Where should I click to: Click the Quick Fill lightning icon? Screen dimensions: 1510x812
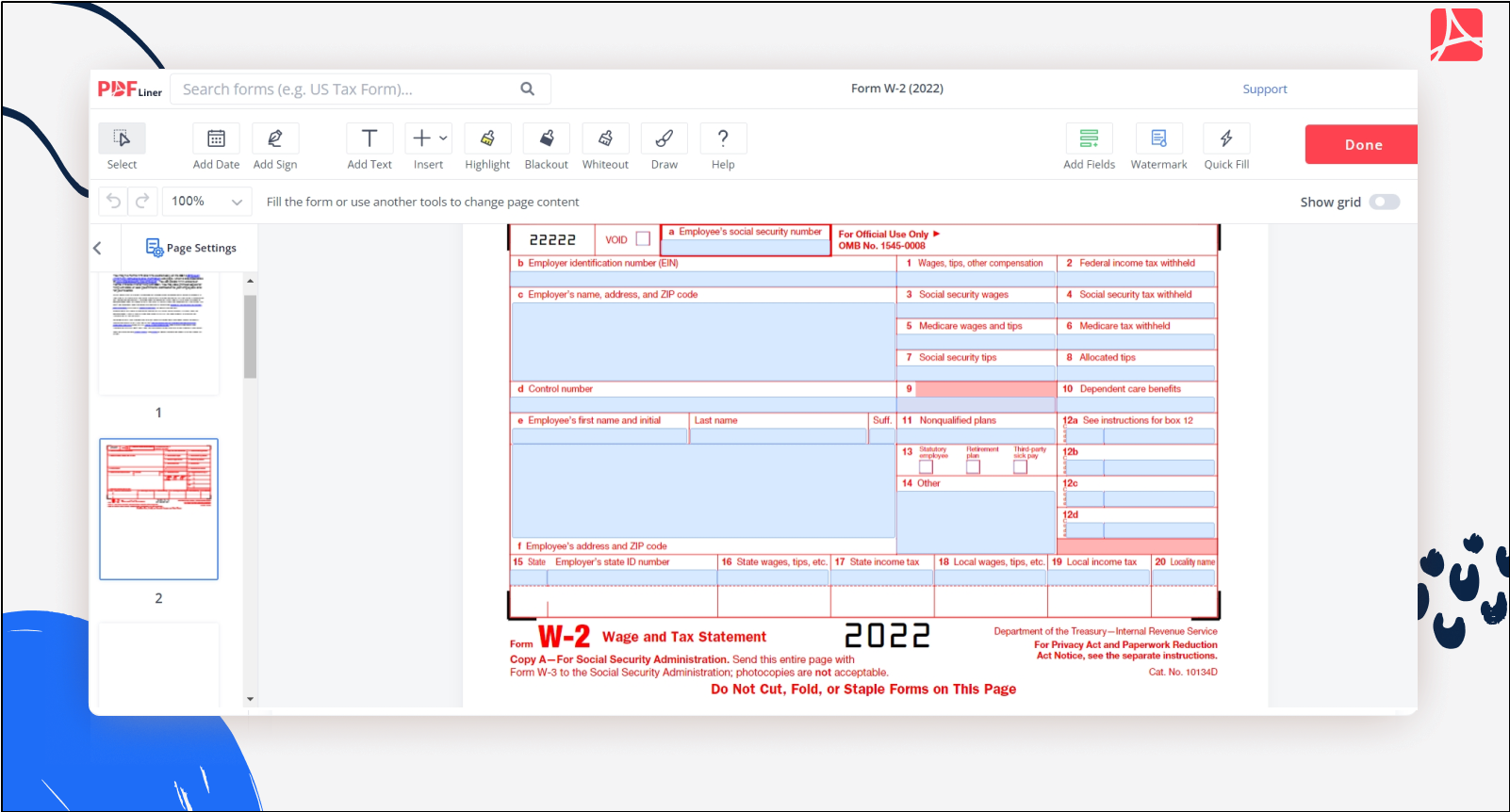[x=1226, y=139]
